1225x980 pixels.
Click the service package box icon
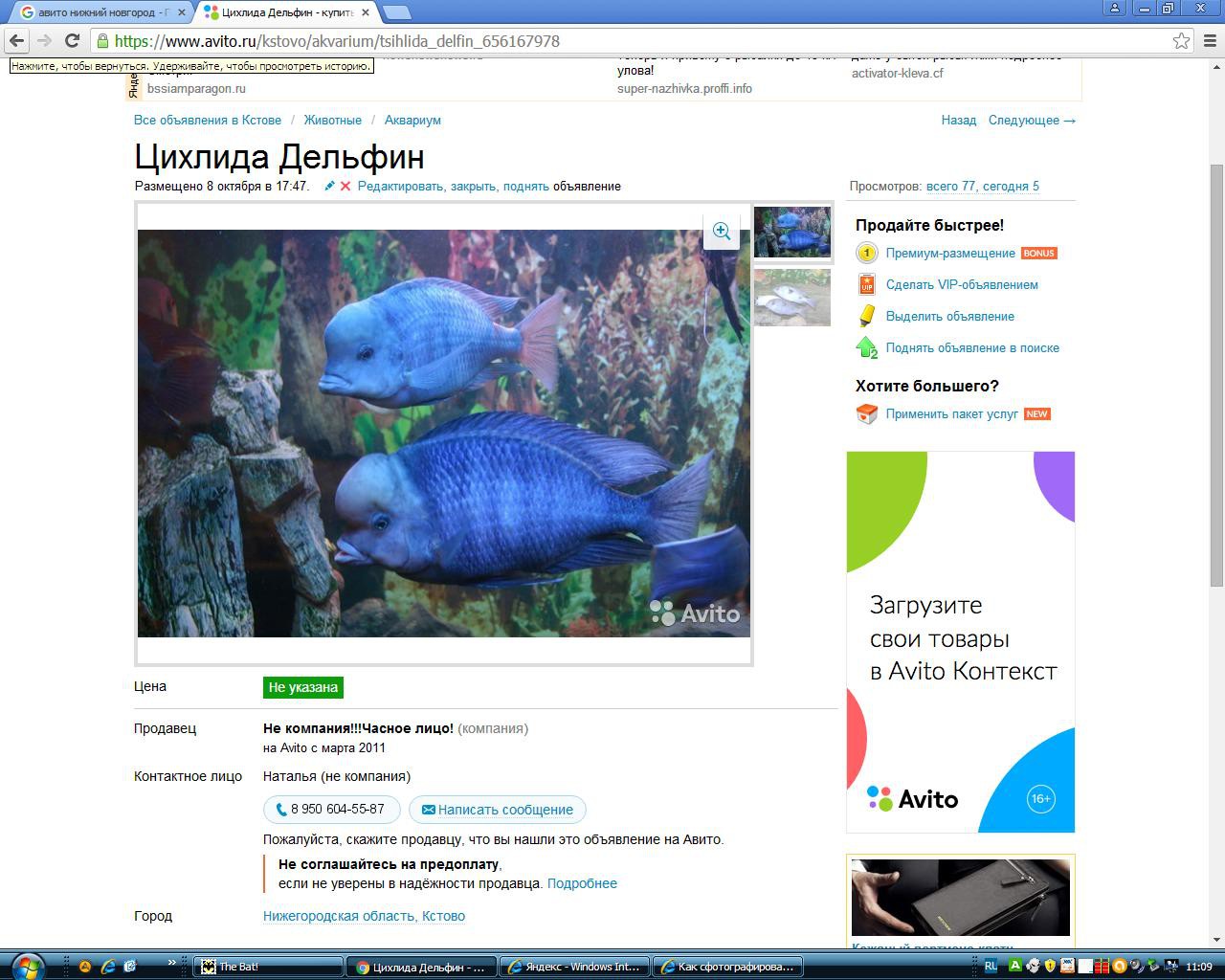tap(866, 413)
